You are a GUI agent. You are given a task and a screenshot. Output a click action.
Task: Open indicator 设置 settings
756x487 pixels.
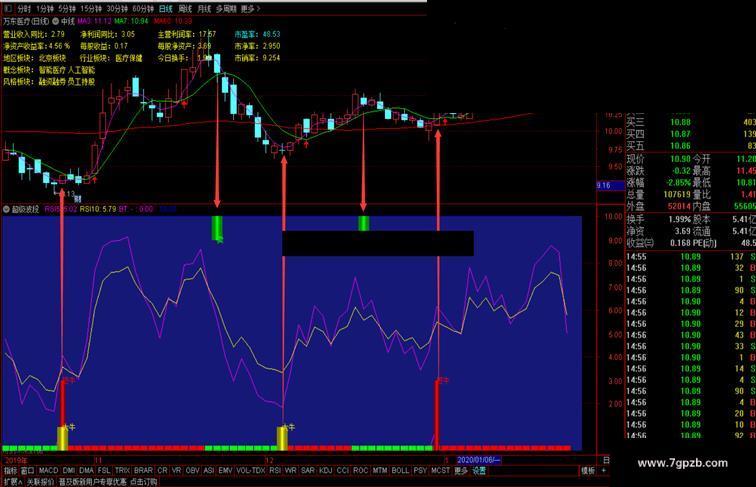click(479, 471)
